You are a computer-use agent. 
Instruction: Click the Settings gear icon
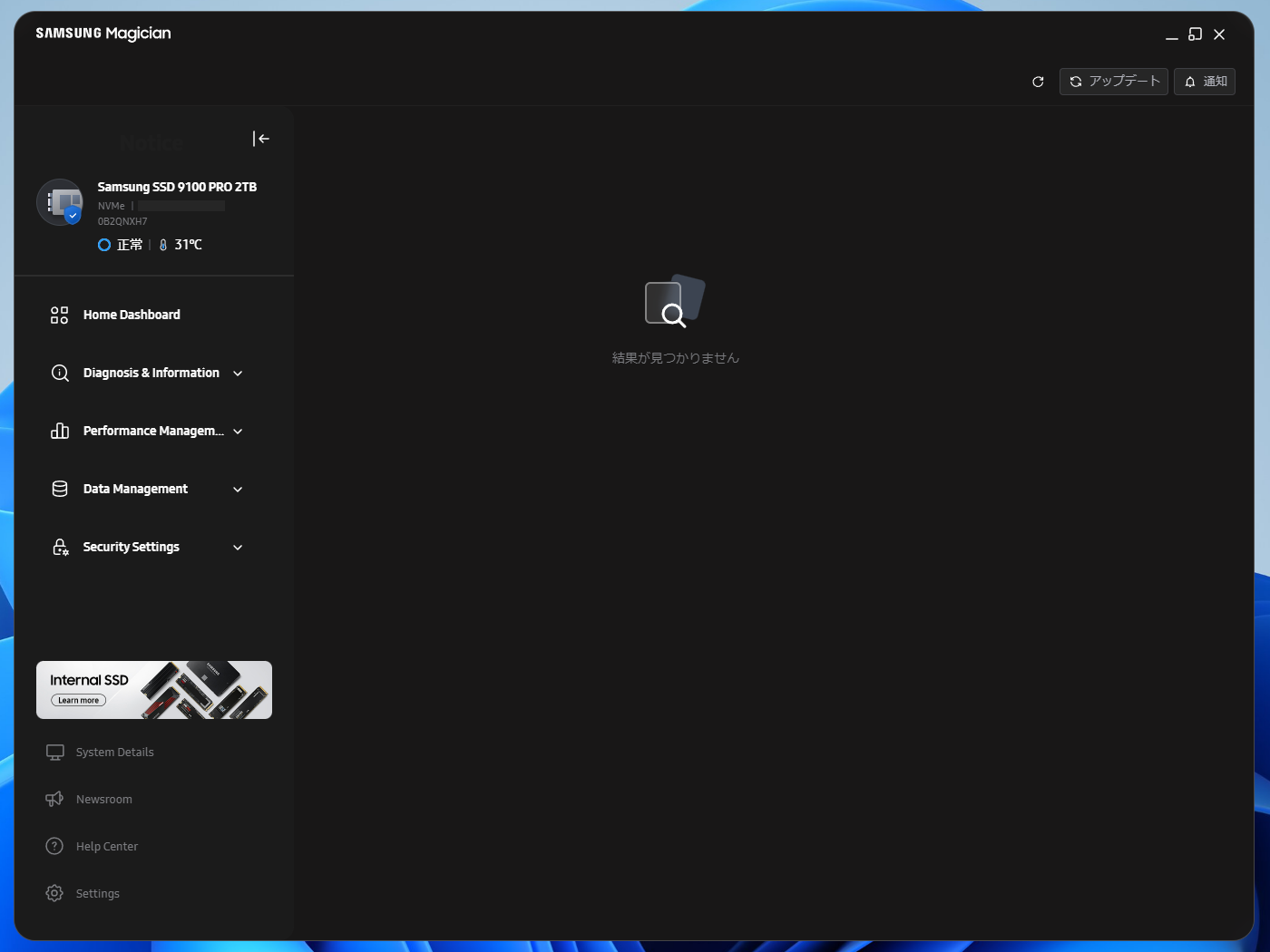tap(54, 893)
